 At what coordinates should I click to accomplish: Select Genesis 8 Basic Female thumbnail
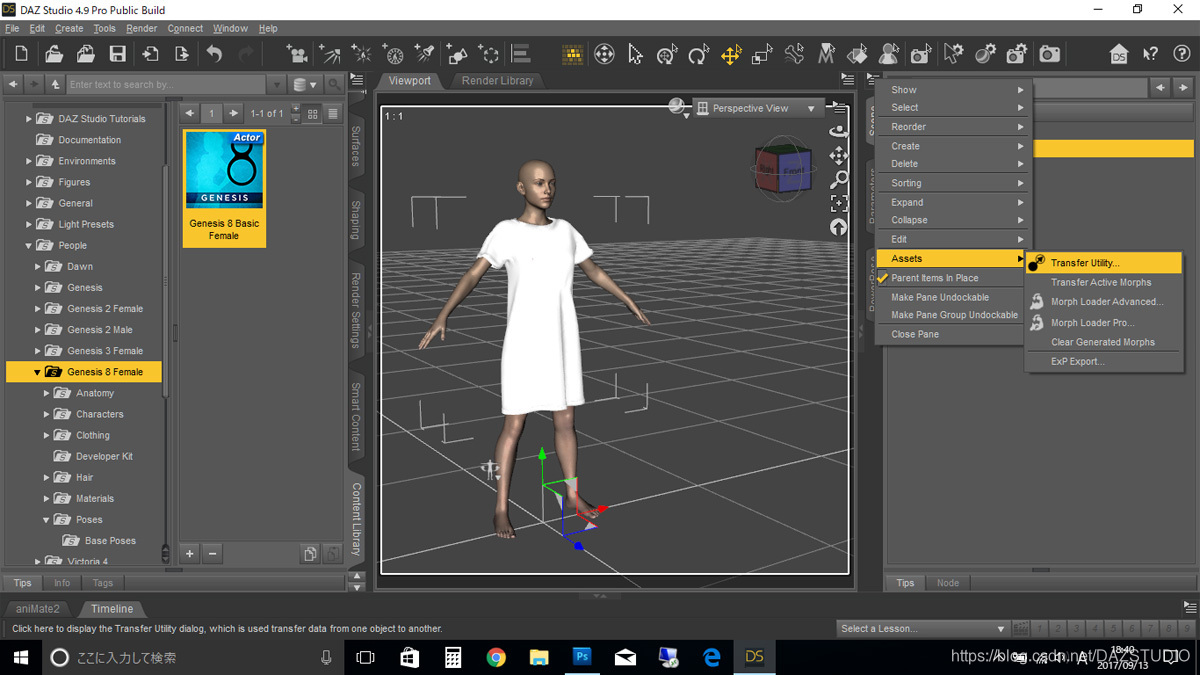coord(224,188)
